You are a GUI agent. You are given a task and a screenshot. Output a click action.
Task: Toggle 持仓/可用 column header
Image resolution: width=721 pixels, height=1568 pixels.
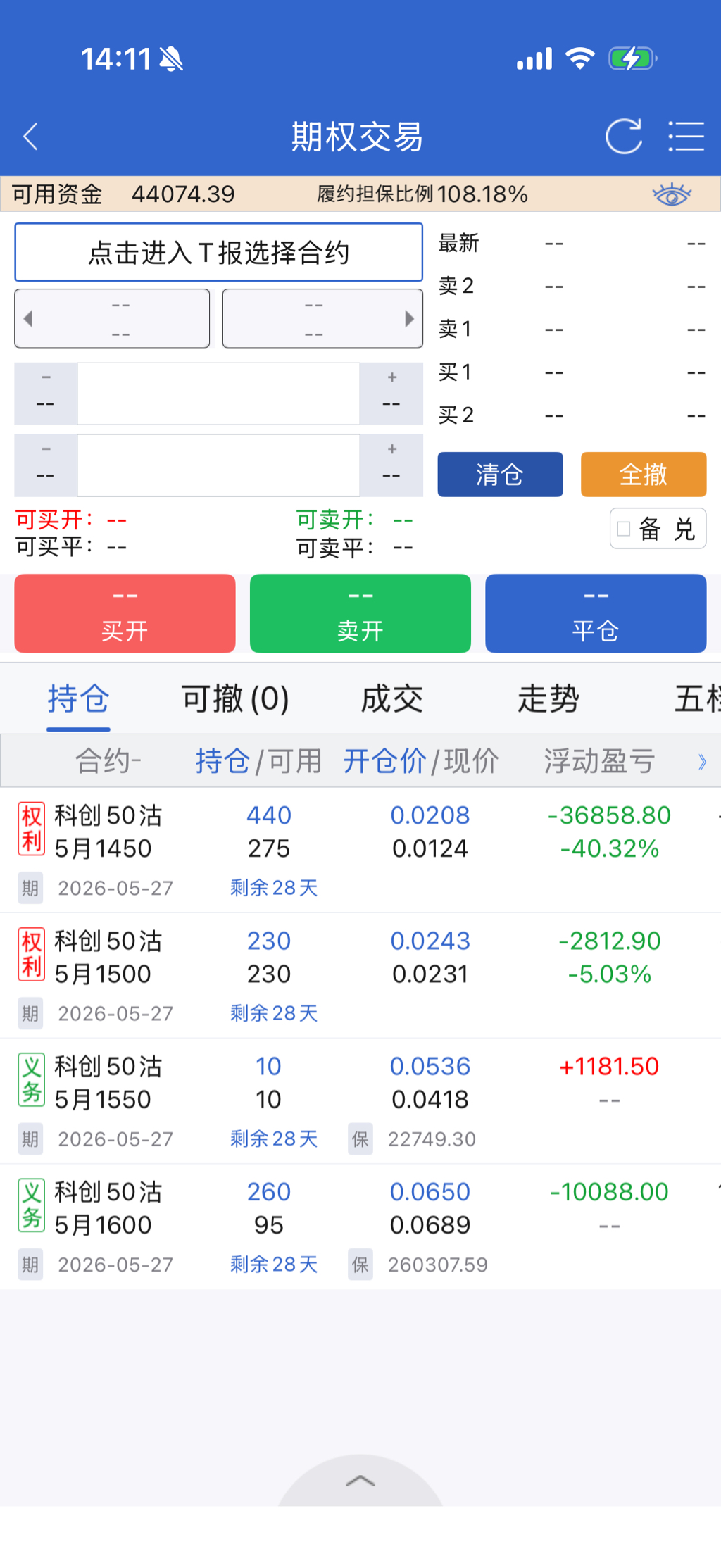click(x=258, y=761)
